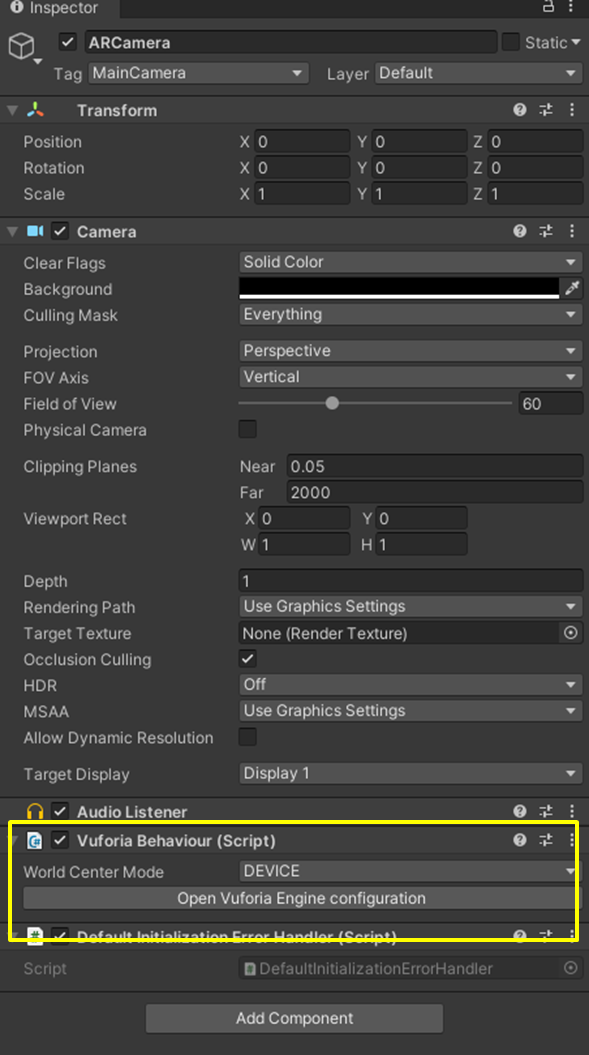Edit the ARCamera name field
The height and width of the screenshot is (1055, 589).
[x=291, y=42]
